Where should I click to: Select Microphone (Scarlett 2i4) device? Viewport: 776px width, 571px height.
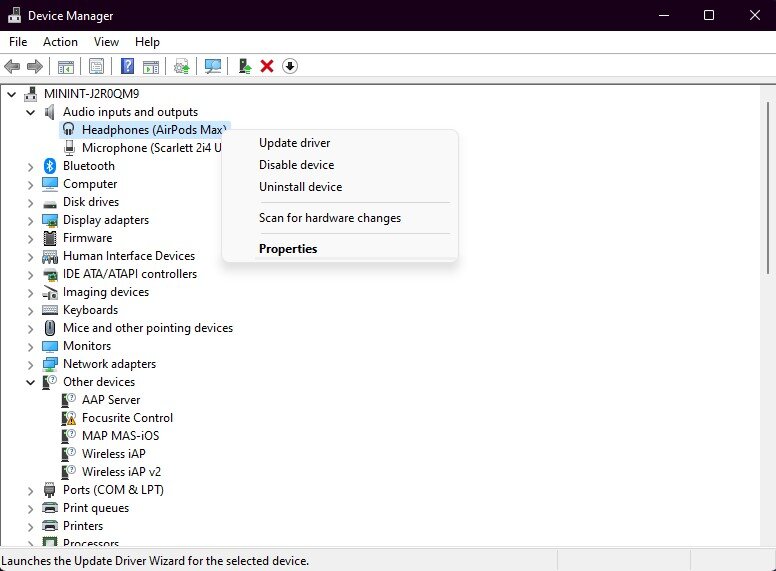tap(150, 148)
